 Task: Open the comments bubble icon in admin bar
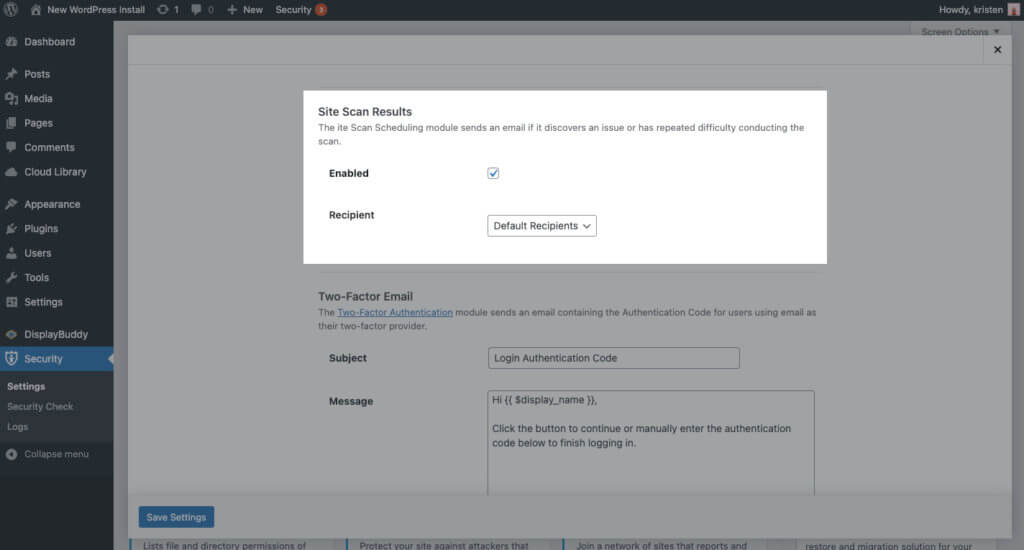click(x=196, y=10)
